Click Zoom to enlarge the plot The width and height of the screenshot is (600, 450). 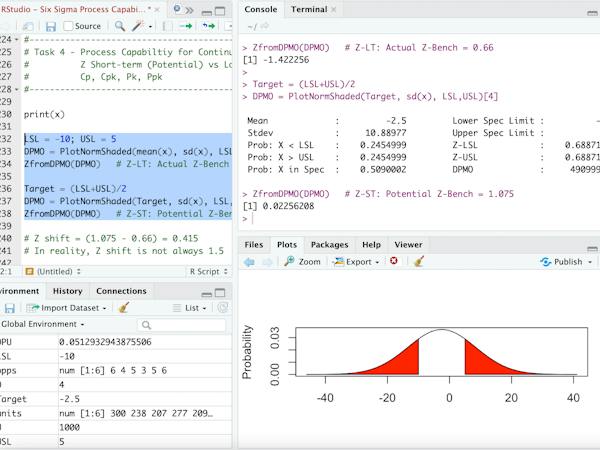pos(302,262)
